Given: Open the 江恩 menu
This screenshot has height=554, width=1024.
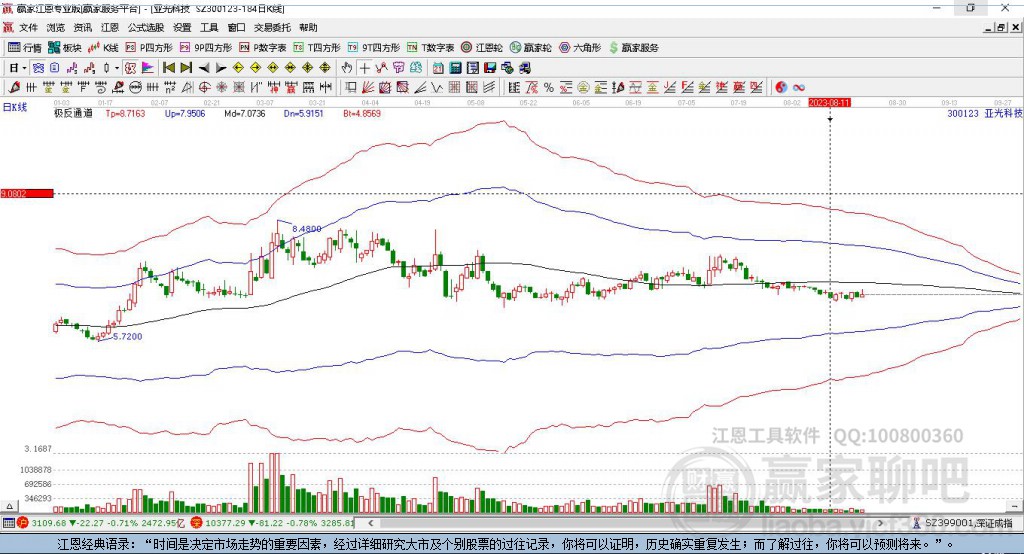Looking at the screenshot, I should coord(110,27).
